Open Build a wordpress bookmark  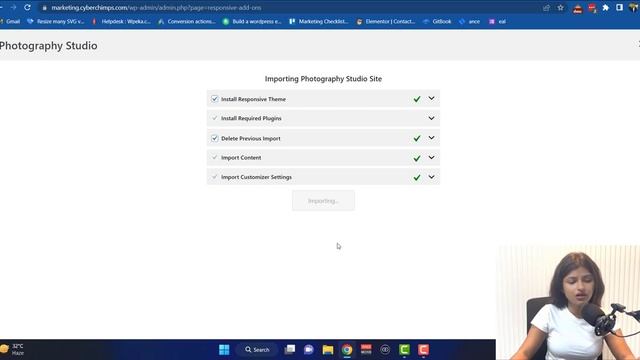pos(252,21)
